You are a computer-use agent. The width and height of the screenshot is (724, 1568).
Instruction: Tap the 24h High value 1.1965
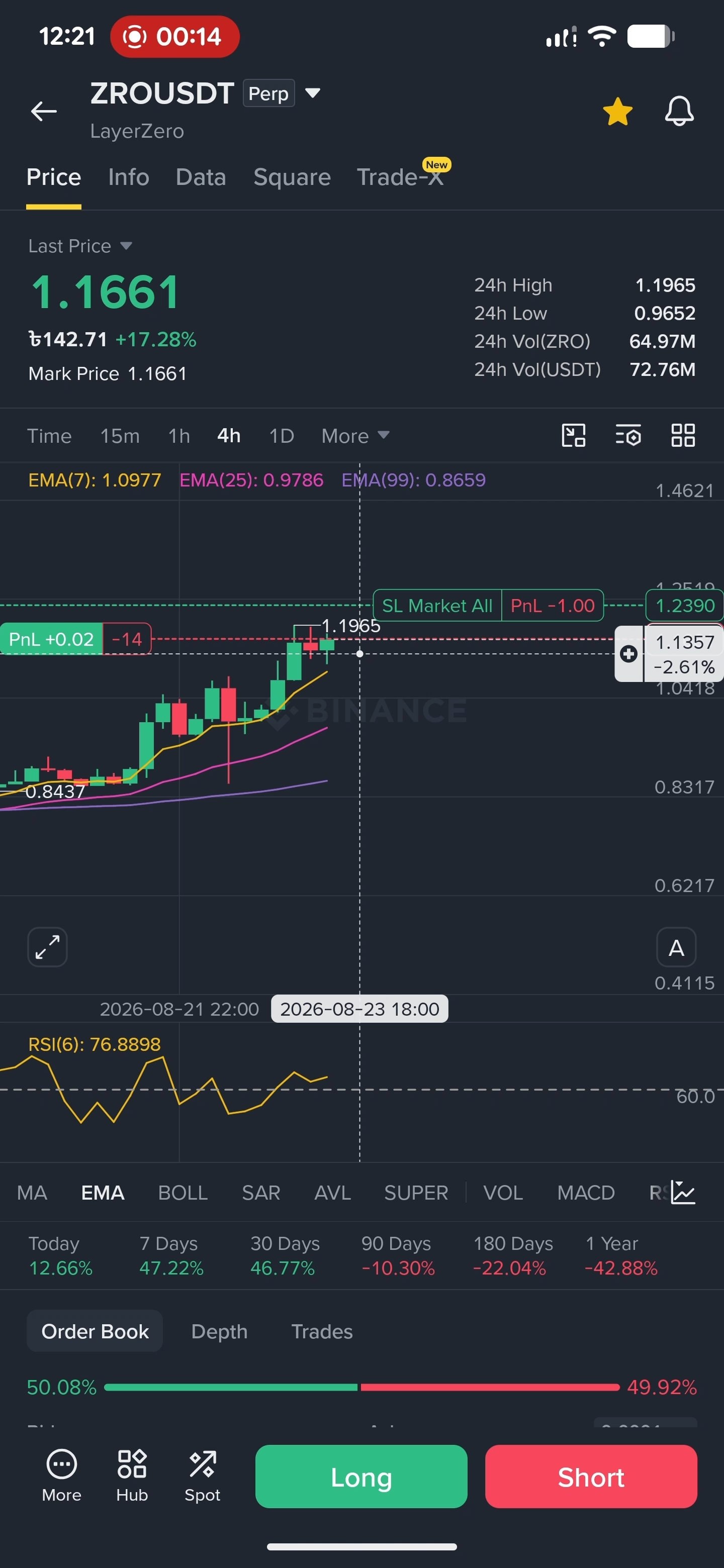click(x=665, y=285)
